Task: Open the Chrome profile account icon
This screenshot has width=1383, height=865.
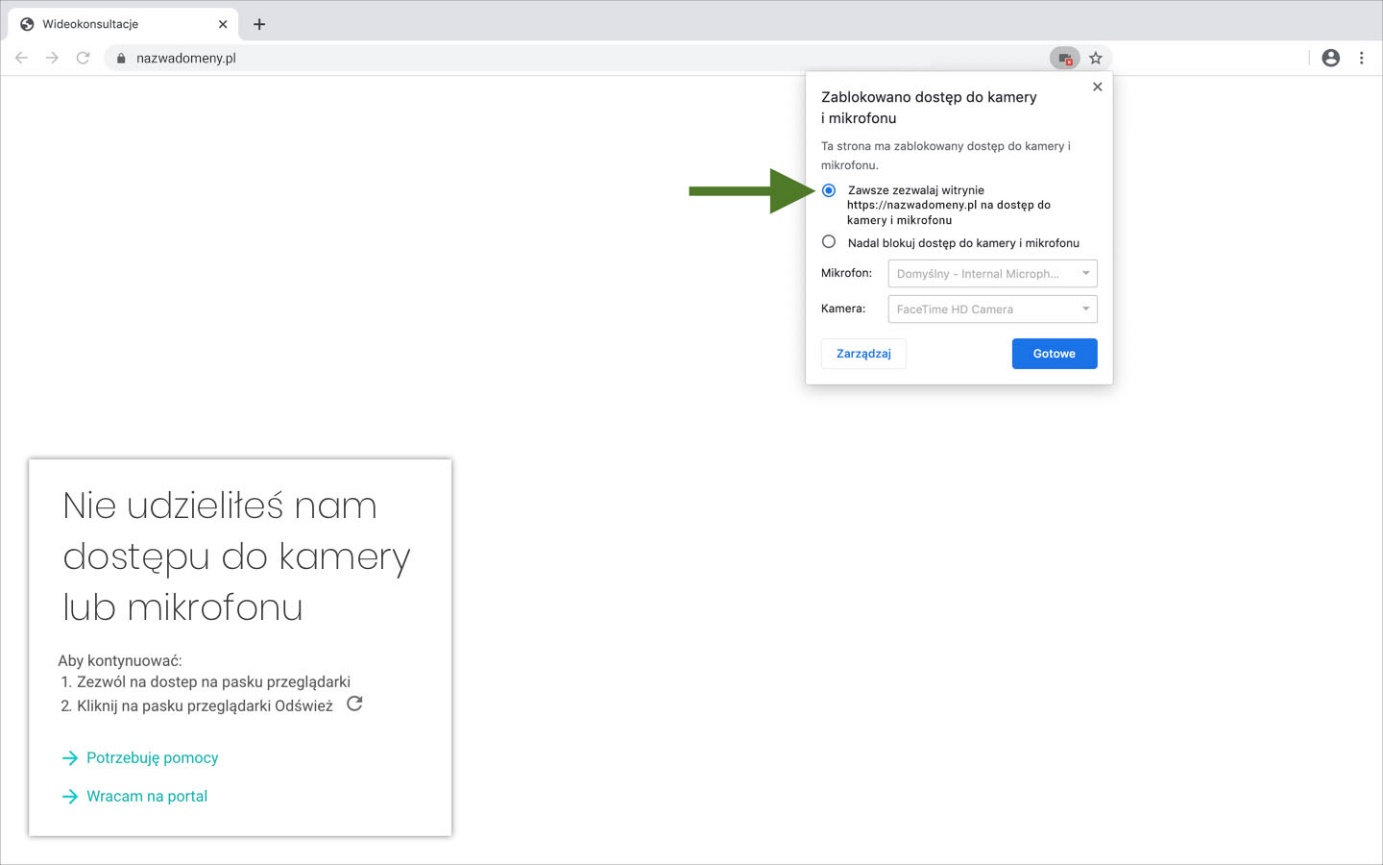Action: click(1331, 58)
